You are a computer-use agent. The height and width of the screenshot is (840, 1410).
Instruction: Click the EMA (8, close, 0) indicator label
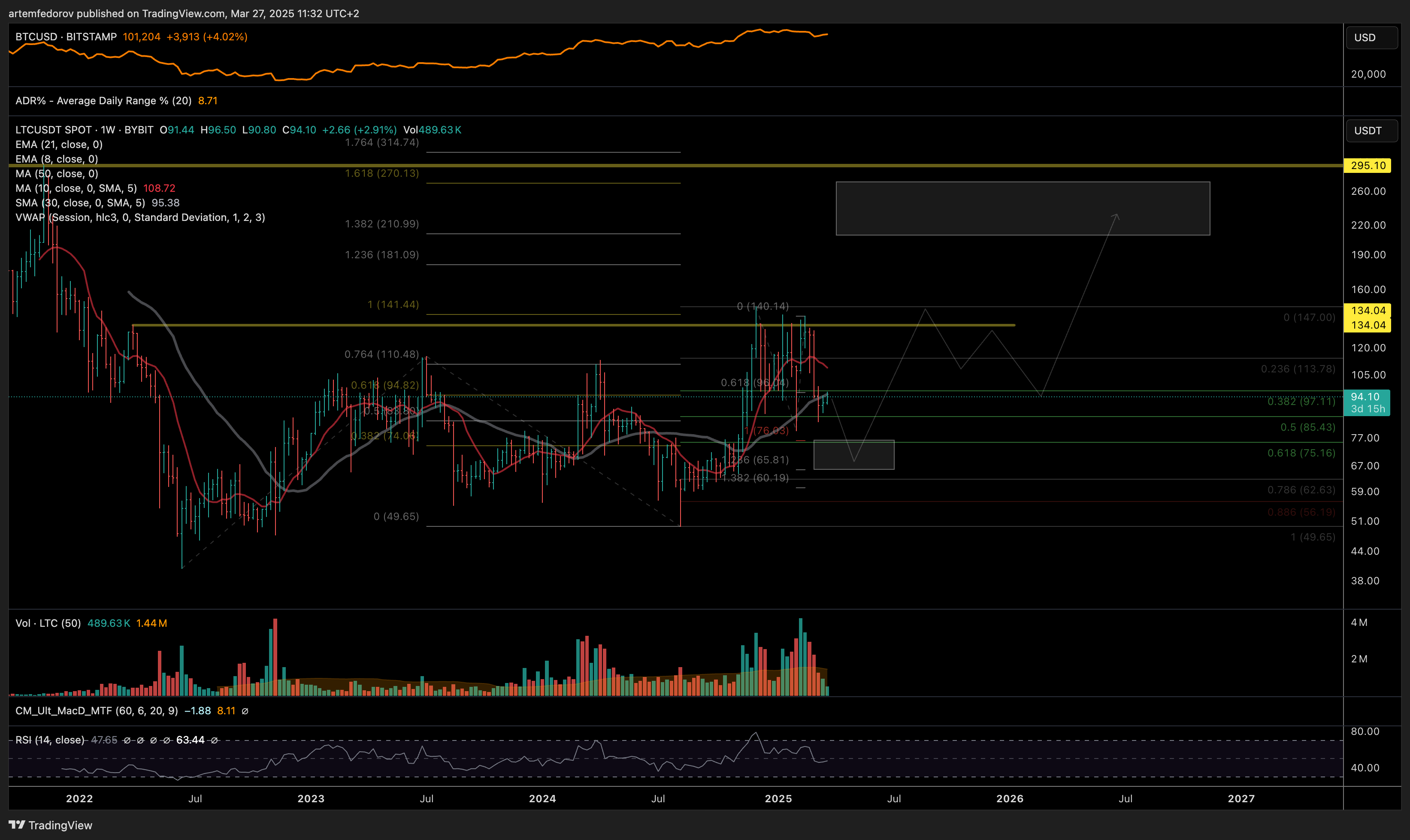(x=57, y=159)
